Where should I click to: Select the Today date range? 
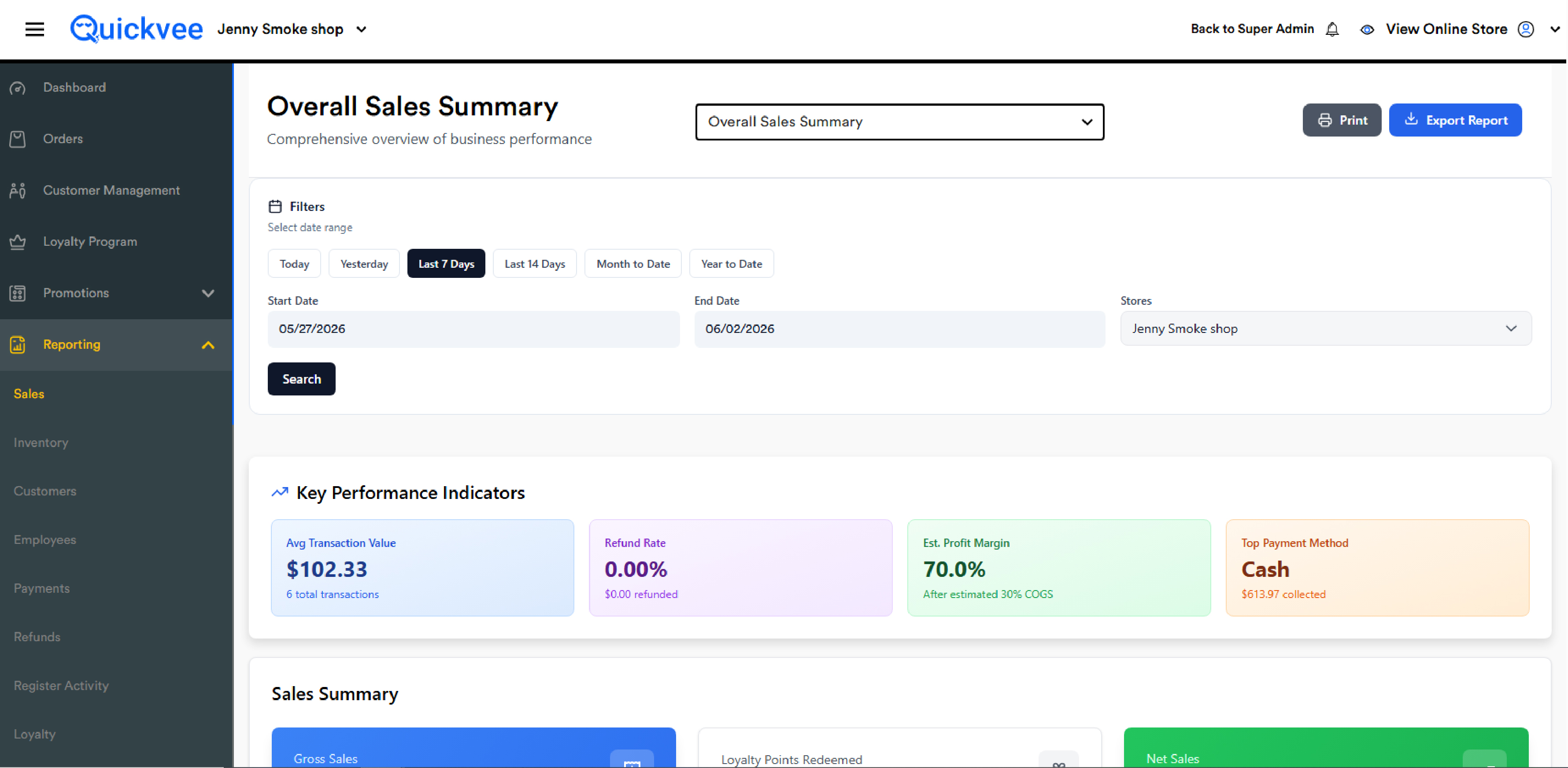pyautogui.click(x=295, y=263)
